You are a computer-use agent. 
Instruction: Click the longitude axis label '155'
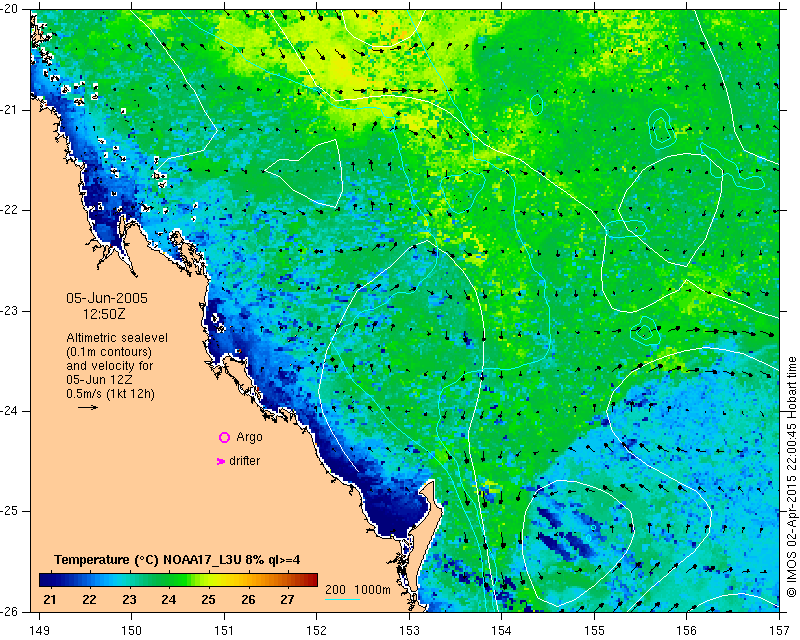click(594, 631)
